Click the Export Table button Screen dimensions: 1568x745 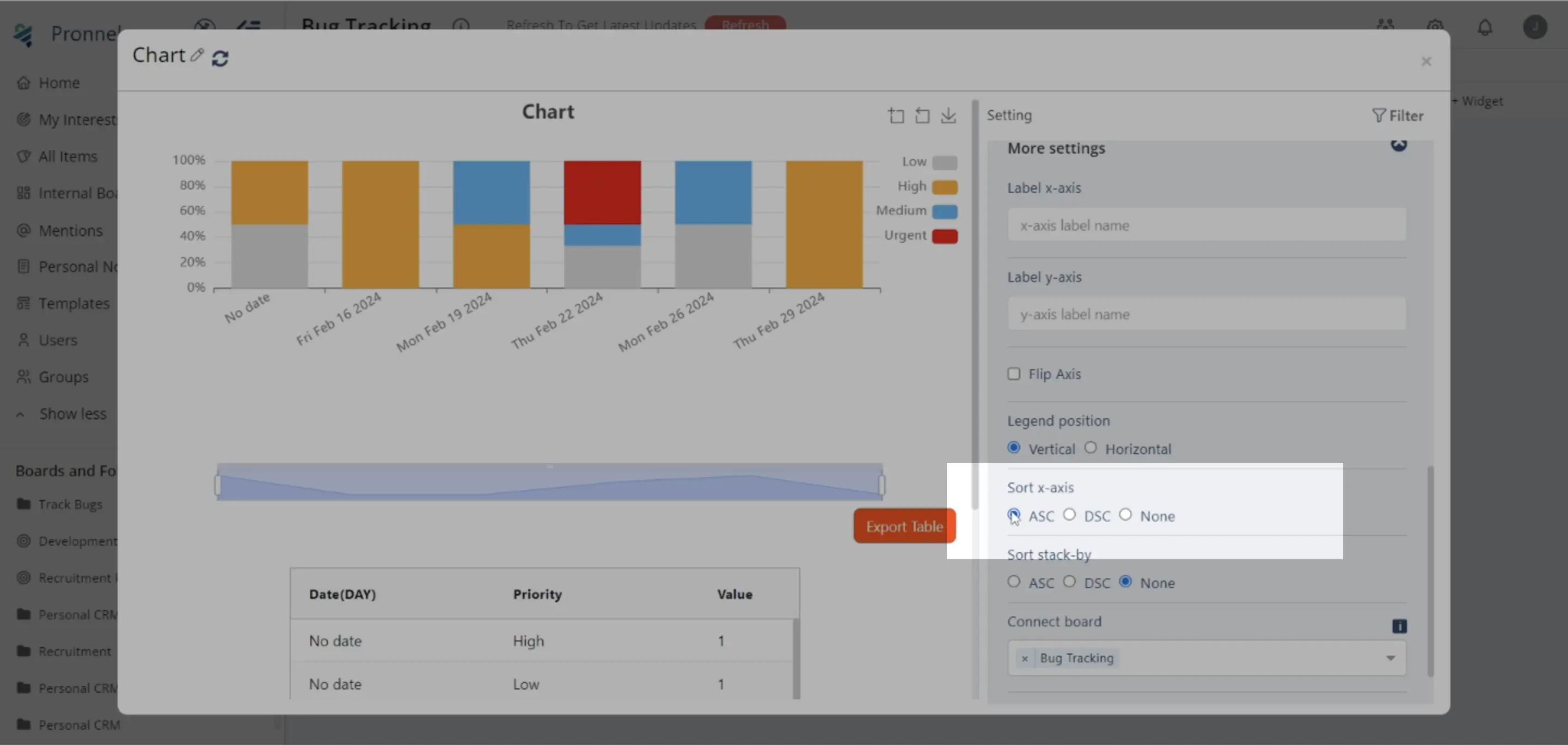coord(904,526)
